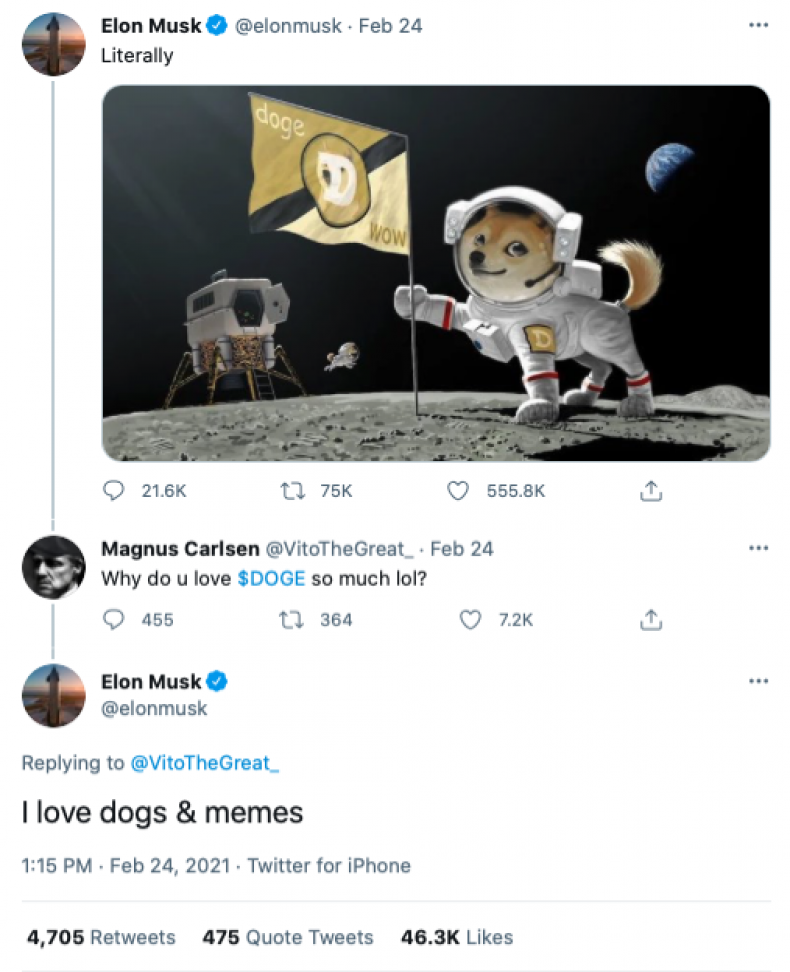Share Magnus Carlsen's reply tweet

pyautogui.click(x=651, y=620)
